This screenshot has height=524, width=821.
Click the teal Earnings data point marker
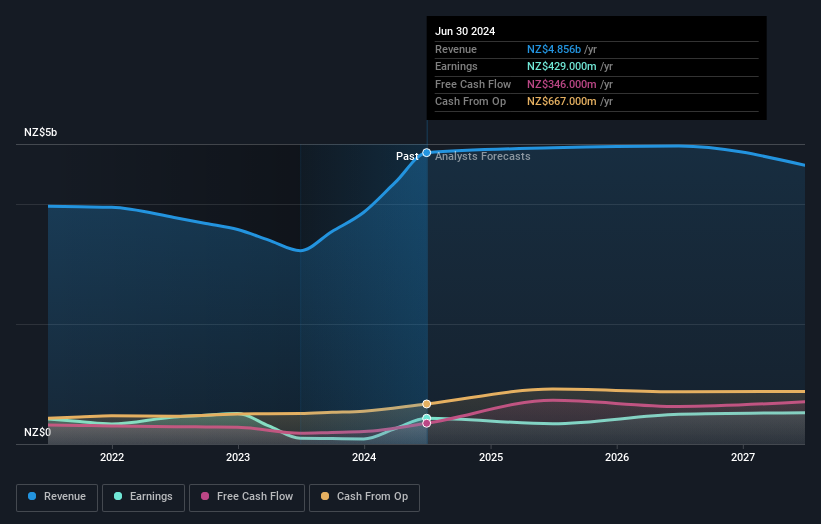point(427,418)
